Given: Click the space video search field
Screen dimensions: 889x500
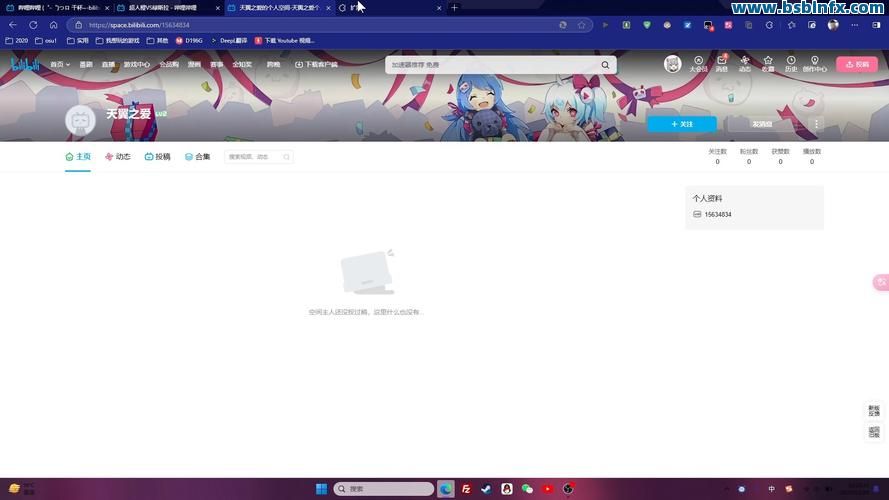Looking at the screenshot, I should point(259,156).
